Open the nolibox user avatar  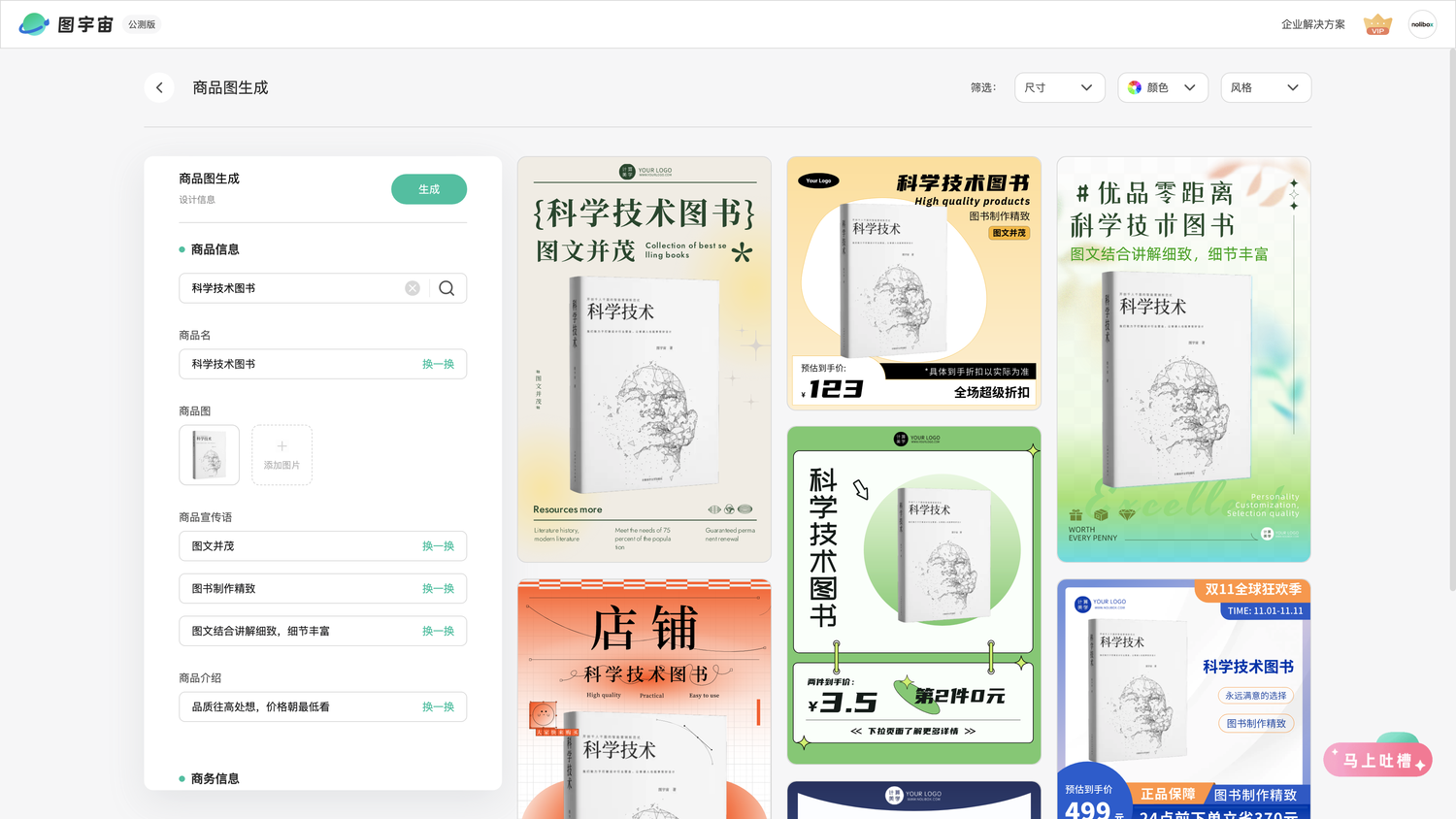click(x=1422, y=24)
